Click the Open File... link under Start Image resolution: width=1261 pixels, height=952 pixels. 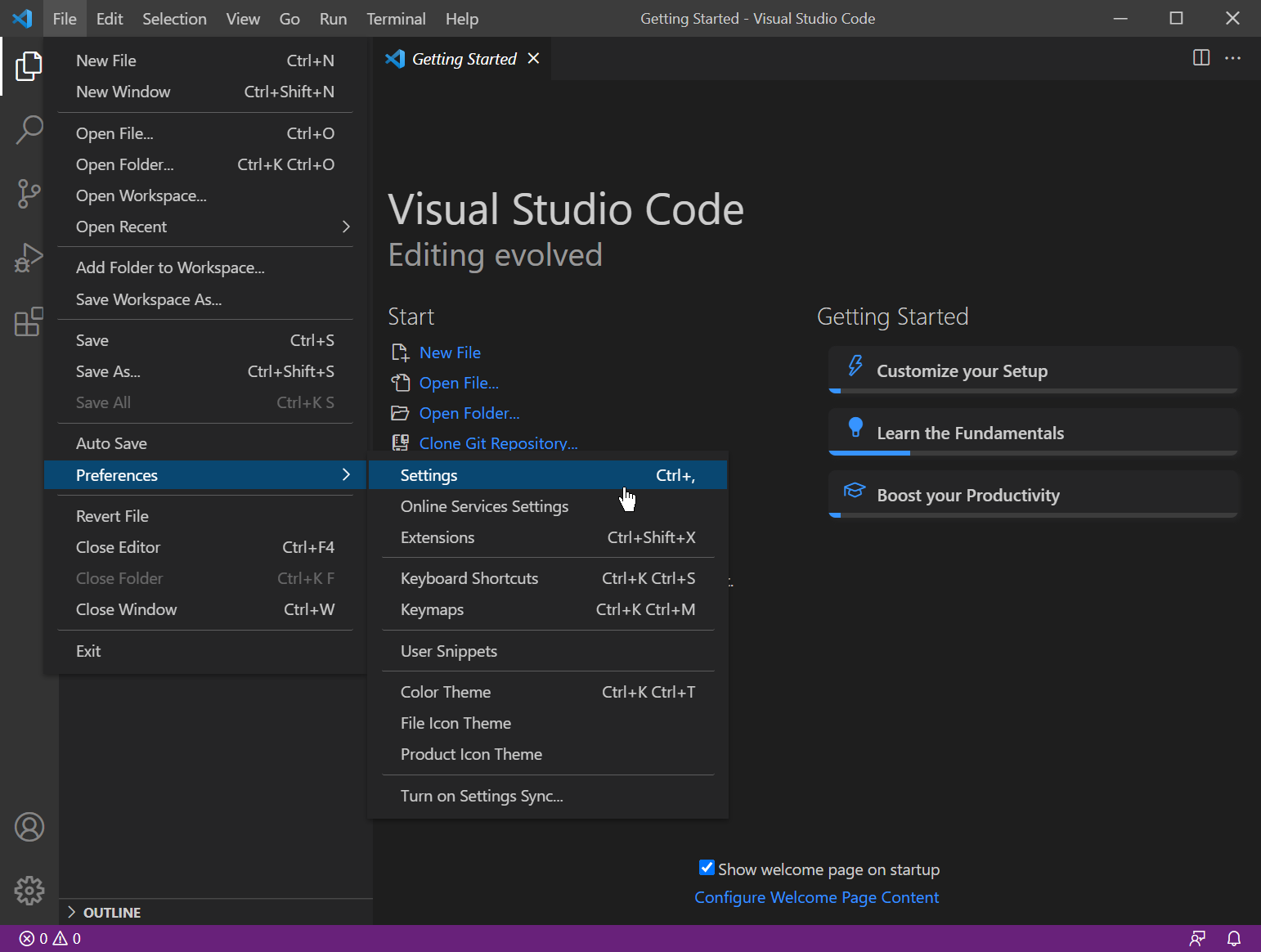click(459, 383)
